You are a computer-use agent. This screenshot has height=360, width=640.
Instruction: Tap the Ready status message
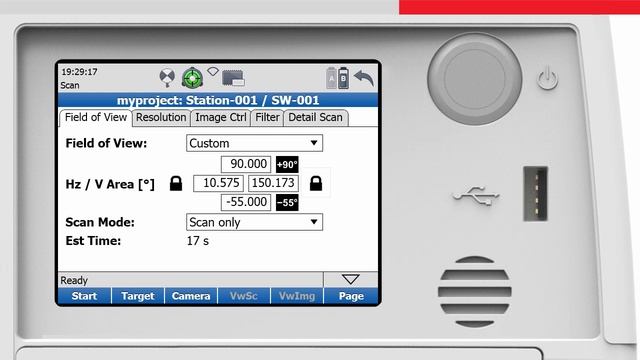click(x=74, y=280)
